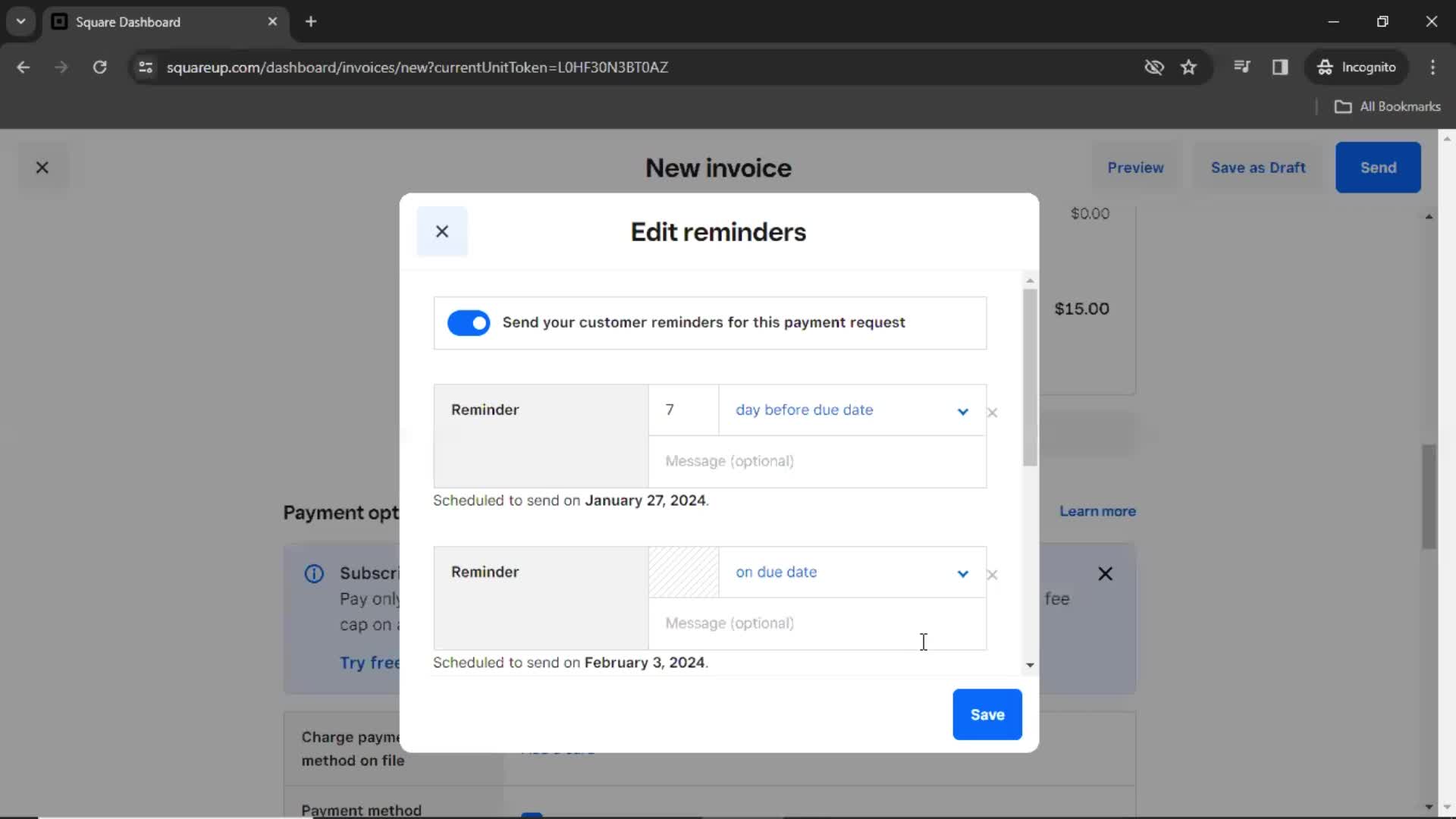Click Try free link in subscription section
The image size is (1456, 819).
pyautogui.click(x=371, y=662)
